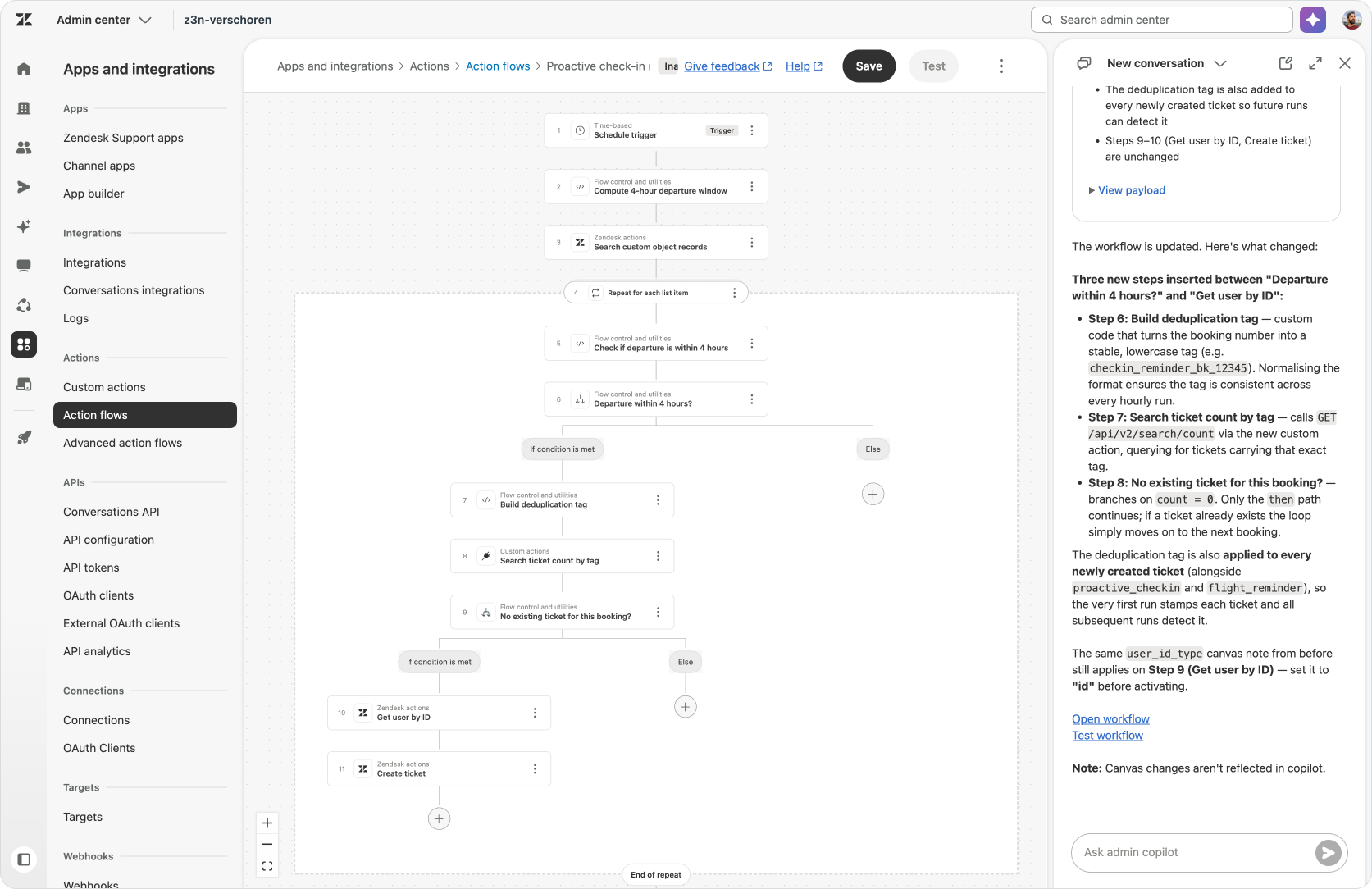Image resolution: width=1372 pixels, height=889 pixels.
Task: Open the conversation in a new window
Action: [x=1285, y=63]
